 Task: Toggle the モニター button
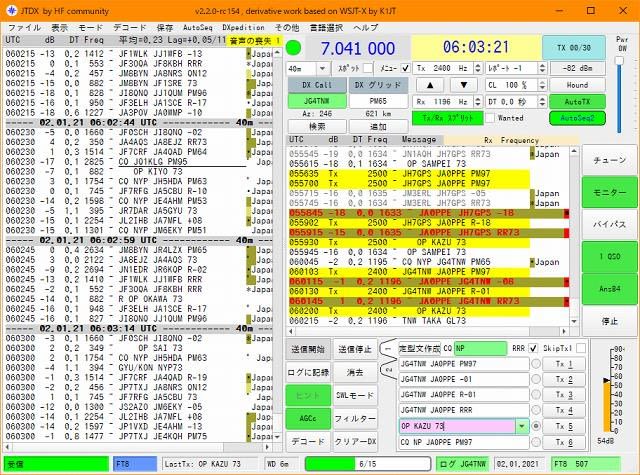[x=609, y=192]
